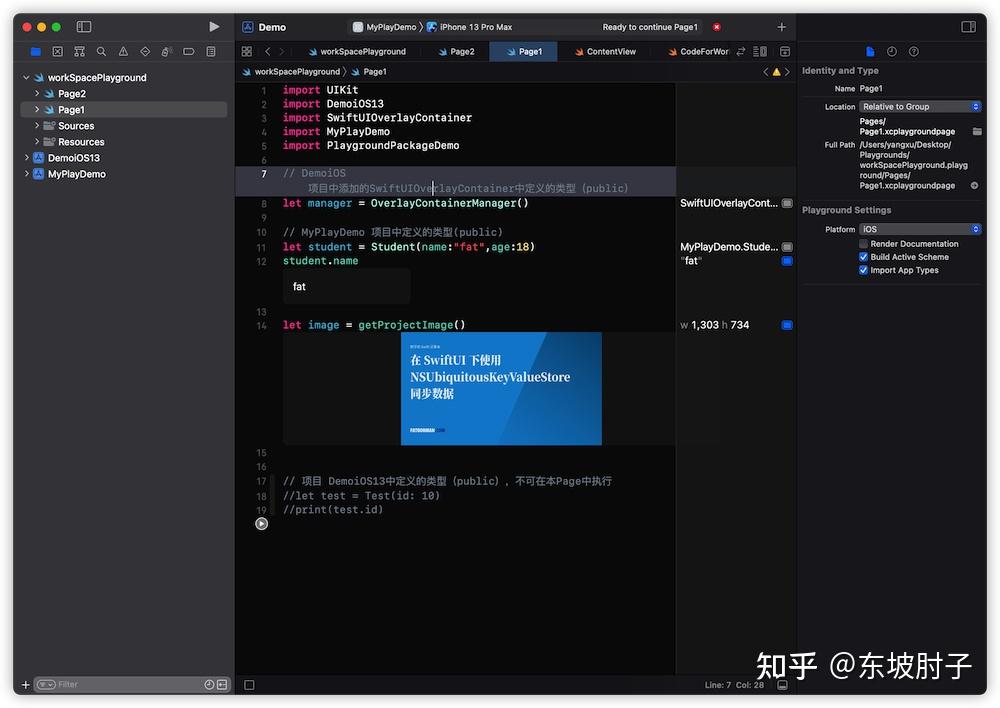Open the Source Control navigator icon
Viewport: 1000px width, 708px height.
[x=57, y=52]
